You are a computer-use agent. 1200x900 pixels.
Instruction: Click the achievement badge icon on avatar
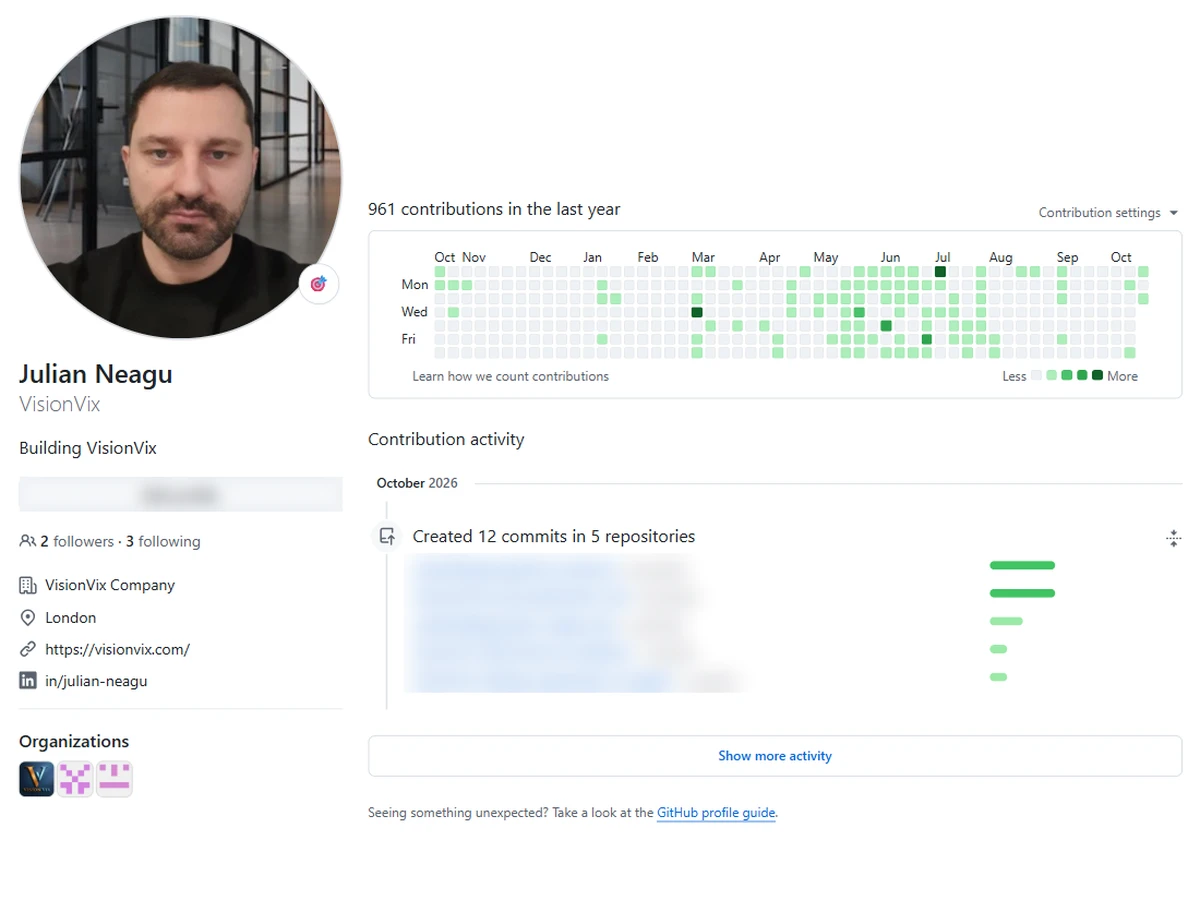[x=319, y=284]
